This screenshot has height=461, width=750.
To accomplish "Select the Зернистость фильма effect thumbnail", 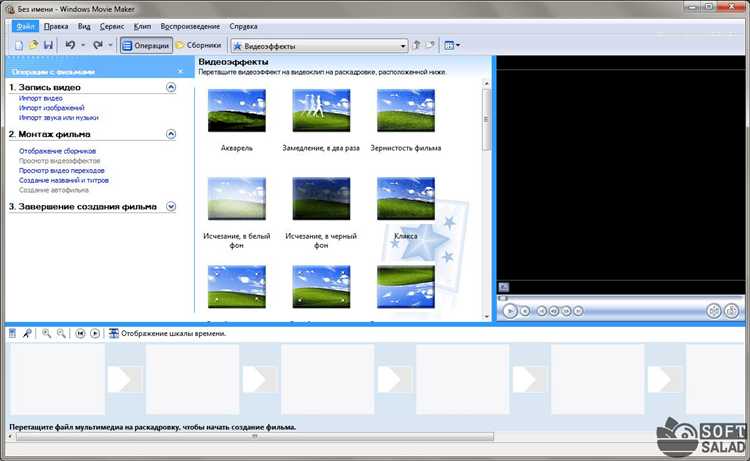I will click(x=406, y=110).
